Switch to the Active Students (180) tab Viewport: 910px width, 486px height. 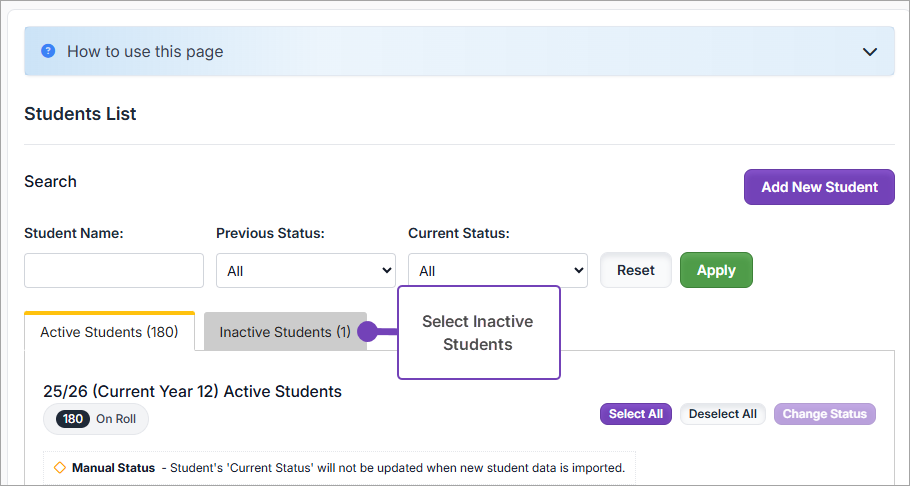pyautogui.click(x=109, y=332)
